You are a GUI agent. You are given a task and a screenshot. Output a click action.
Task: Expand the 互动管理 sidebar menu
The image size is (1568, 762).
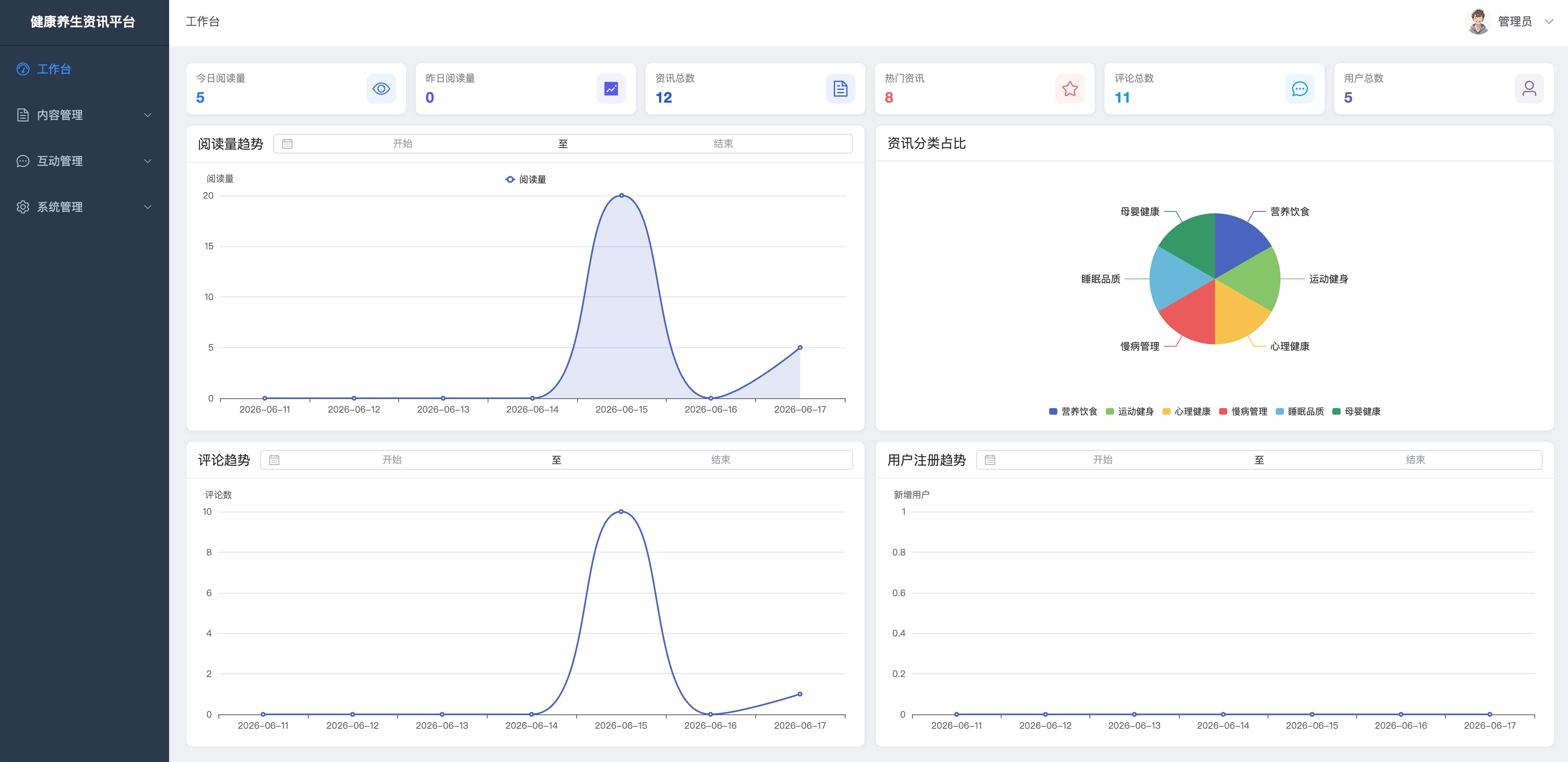(85, 161)
